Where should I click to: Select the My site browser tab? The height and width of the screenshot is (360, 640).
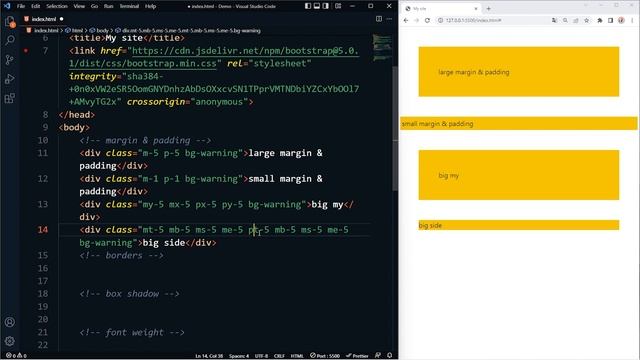441,9
